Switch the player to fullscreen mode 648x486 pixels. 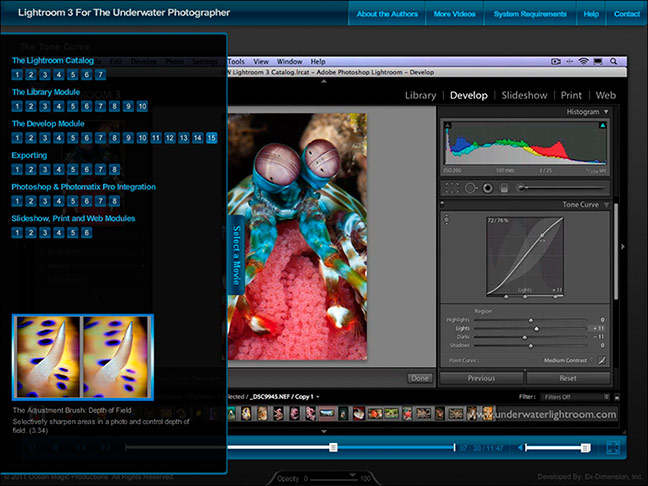(x=613, y=448)
